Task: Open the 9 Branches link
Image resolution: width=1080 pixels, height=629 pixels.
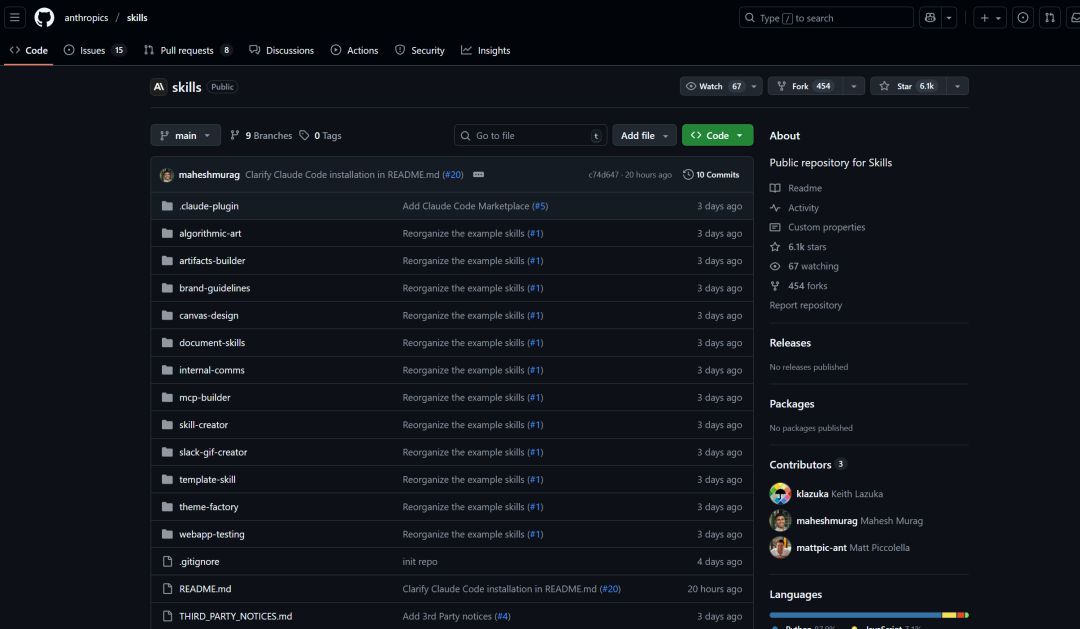Action: (261, 136)
